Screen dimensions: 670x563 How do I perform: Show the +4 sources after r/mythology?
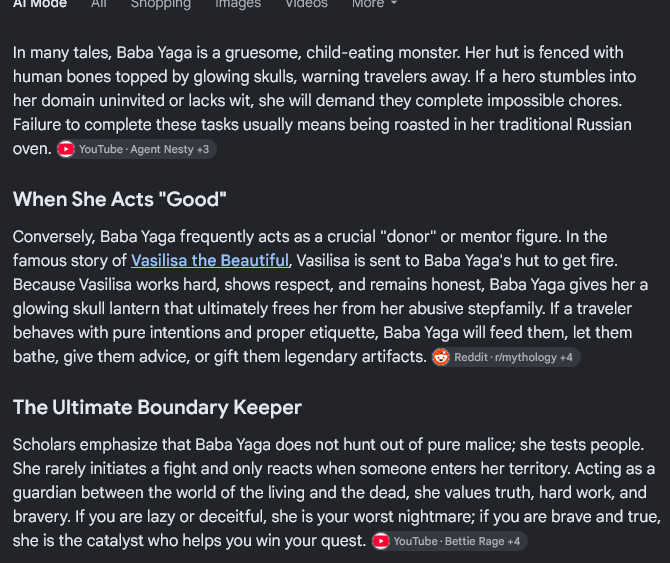pyautogui.click(x=566, y=357)
